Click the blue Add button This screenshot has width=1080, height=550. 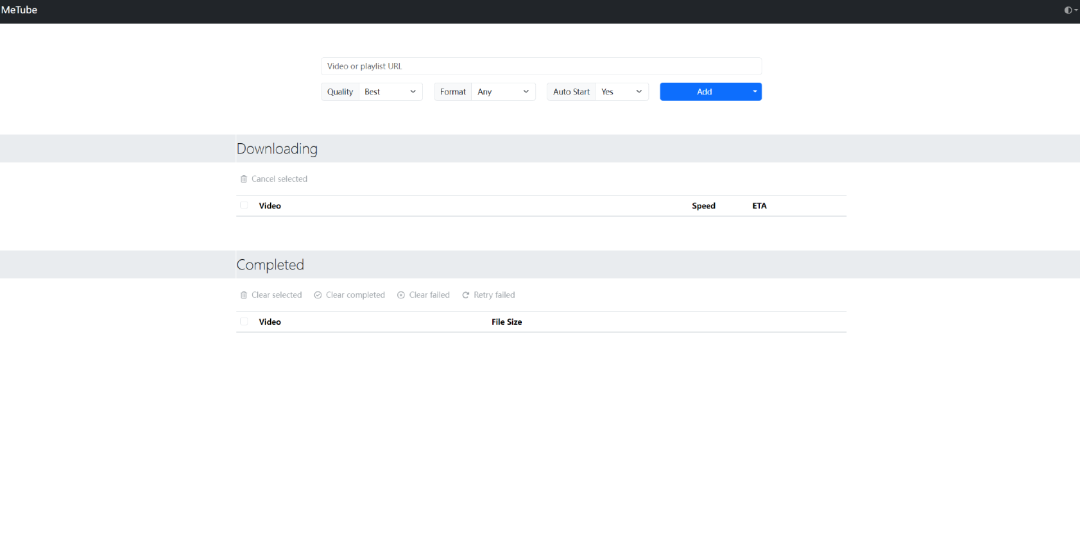(704, 92)
